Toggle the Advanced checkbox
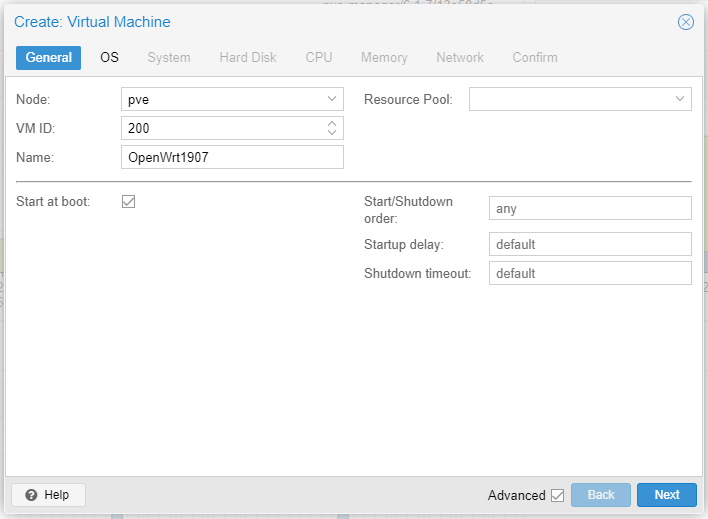The height and width of the screenshot is (519, 708). (x=558, y=496)
